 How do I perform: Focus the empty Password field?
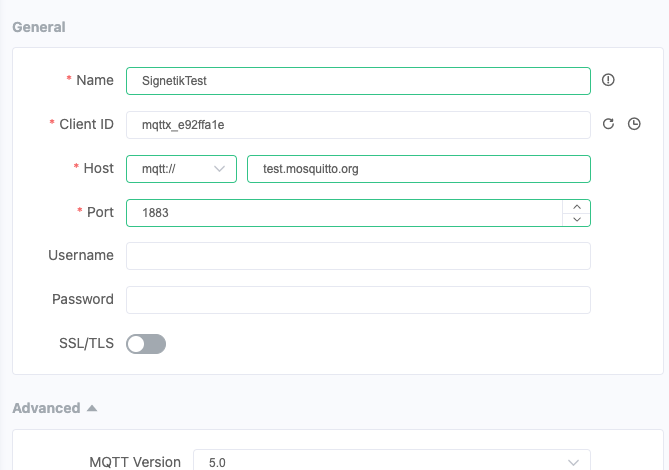[x=358, y=299]
